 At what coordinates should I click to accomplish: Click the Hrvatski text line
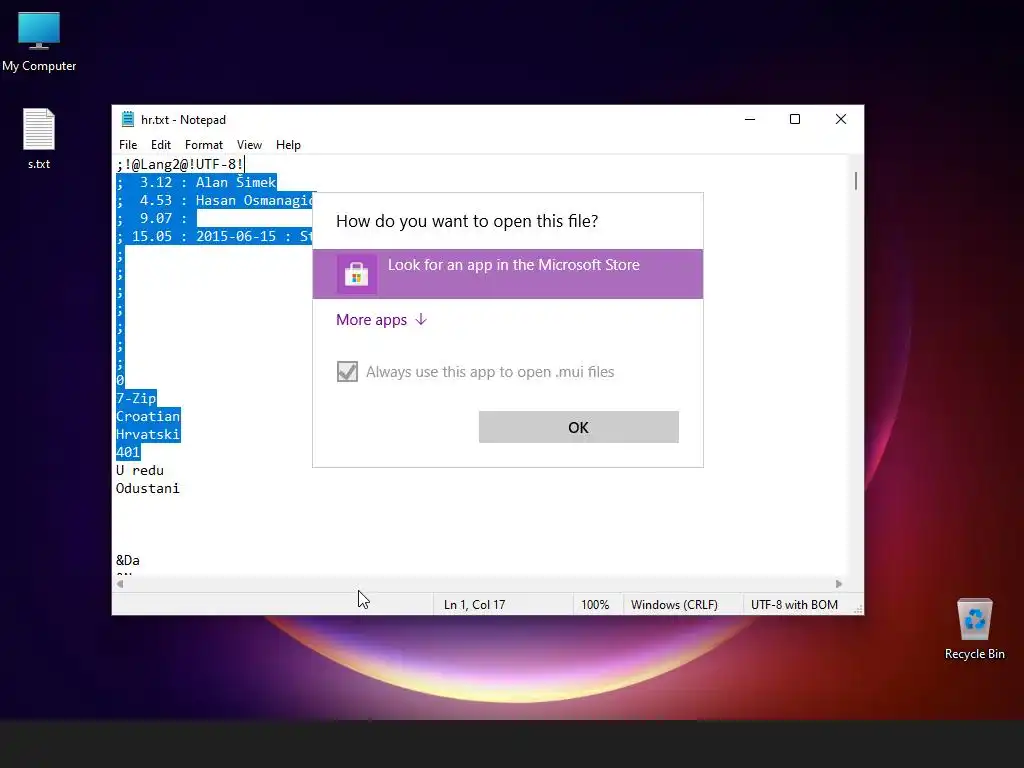click(148, 434)
